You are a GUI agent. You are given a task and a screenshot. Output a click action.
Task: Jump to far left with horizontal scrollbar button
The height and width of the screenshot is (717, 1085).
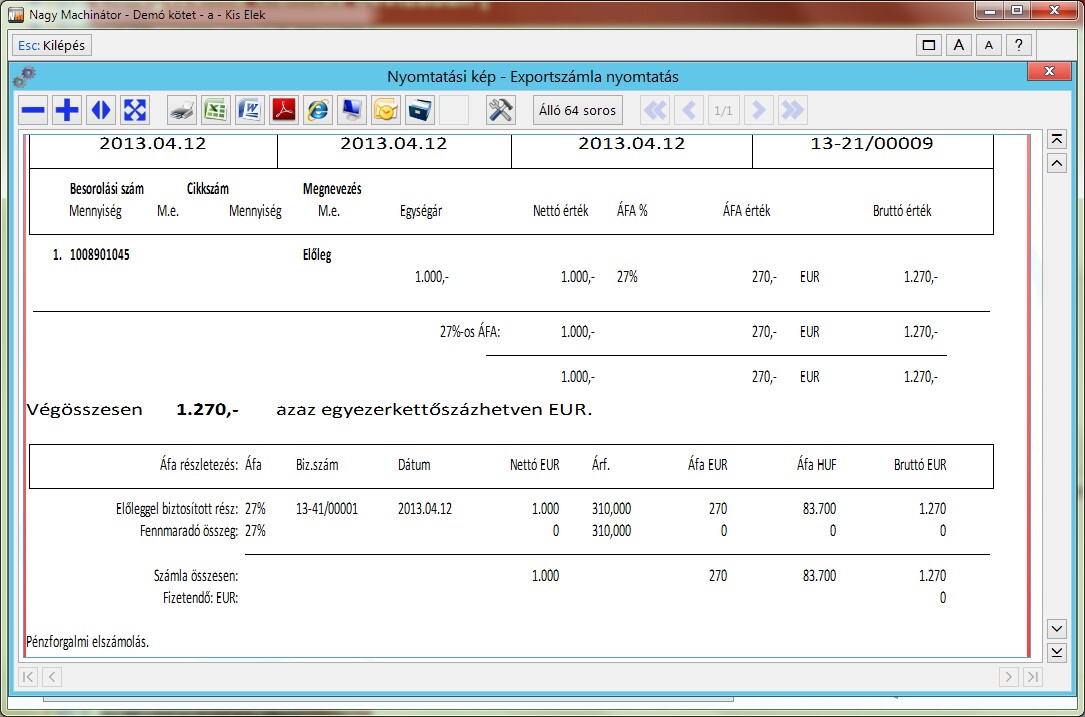[27, 677]
